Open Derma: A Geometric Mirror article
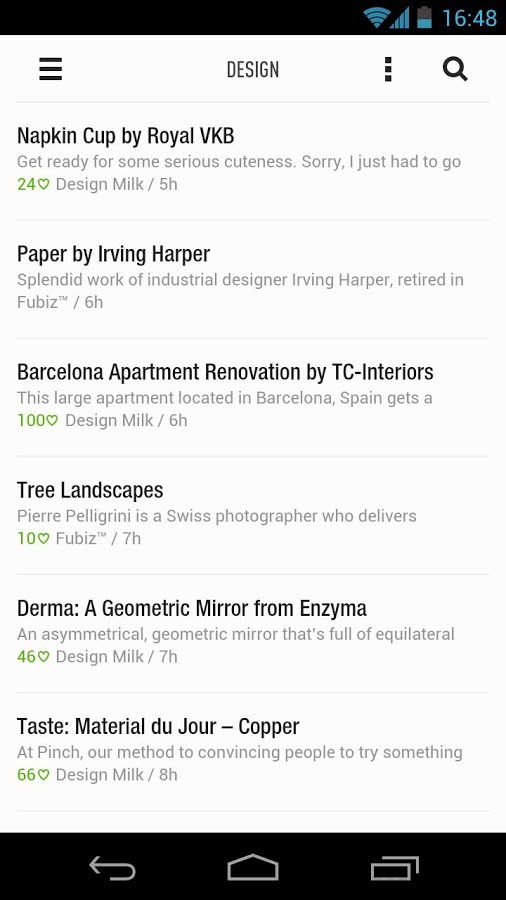 (x=253, y=633)
